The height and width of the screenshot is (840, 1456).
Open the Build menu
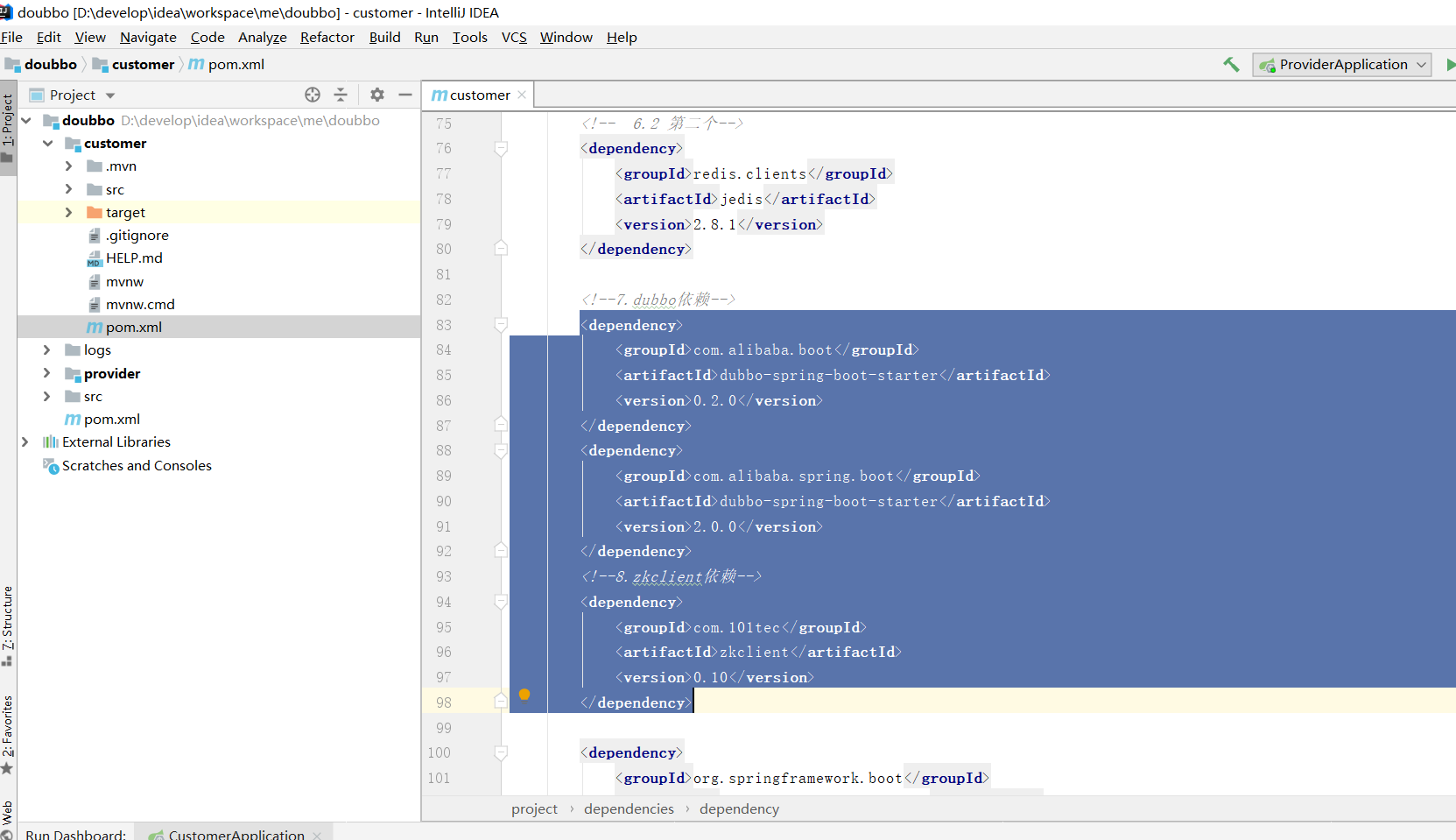[x=384, y=38]
